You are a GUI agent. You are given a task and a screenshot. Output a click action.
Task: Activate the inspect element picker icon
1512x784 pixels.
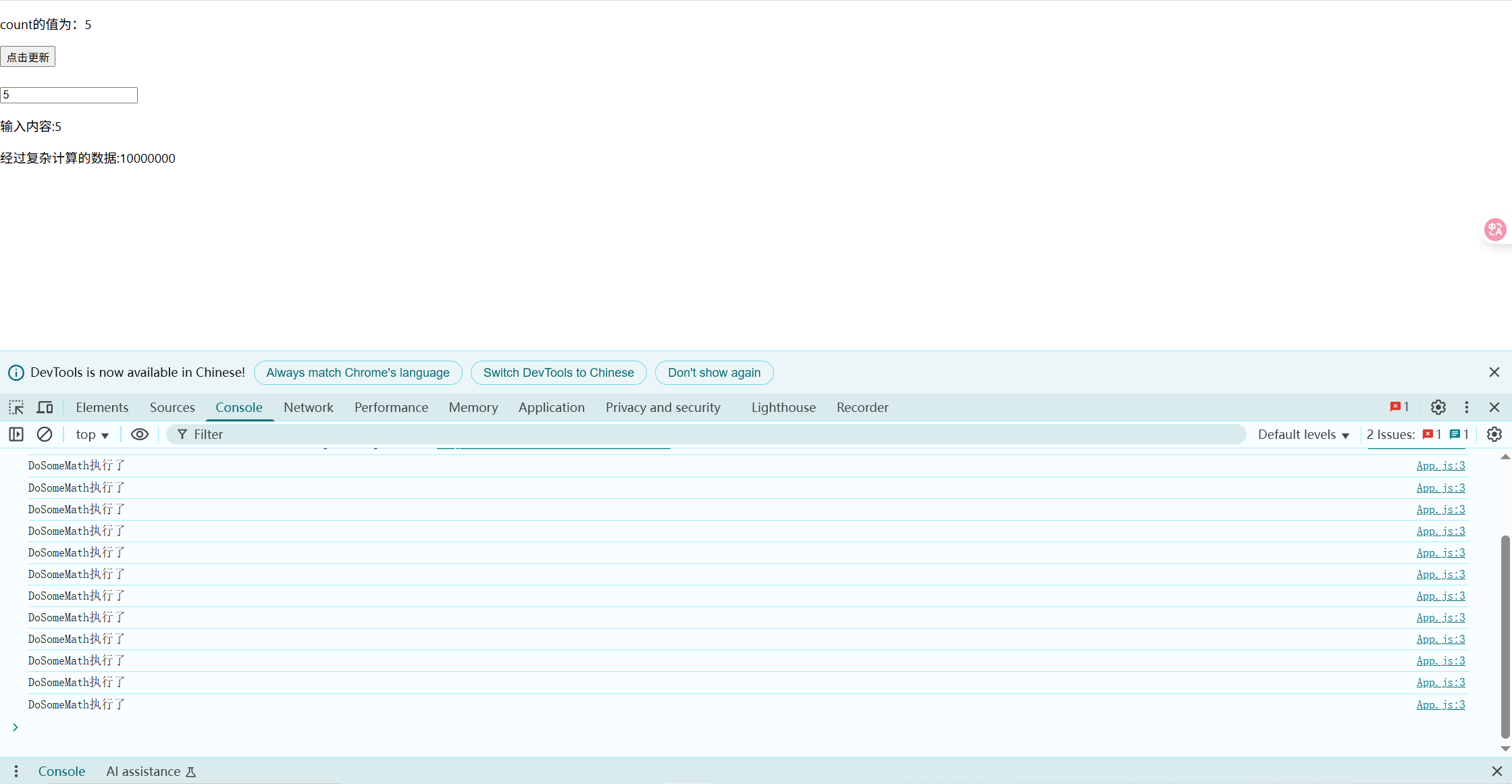16,407
